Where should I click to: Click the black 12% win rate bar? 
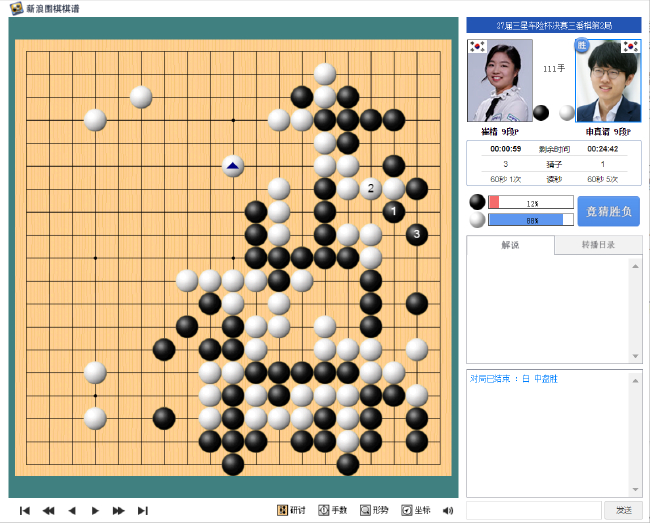tap(531, 203)
